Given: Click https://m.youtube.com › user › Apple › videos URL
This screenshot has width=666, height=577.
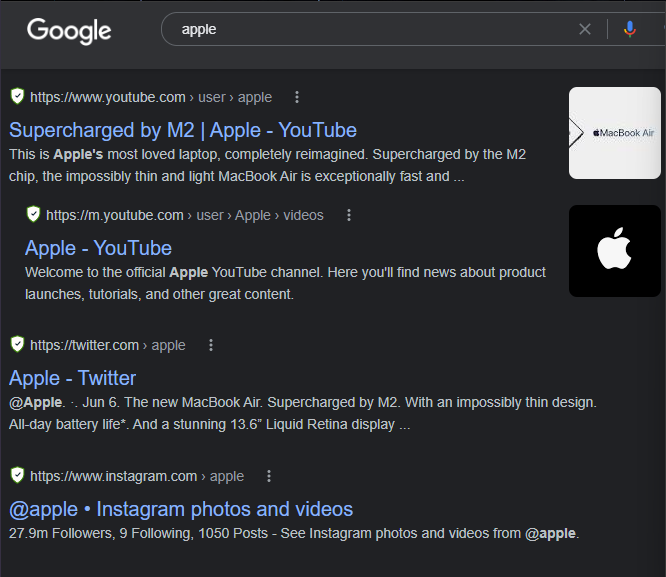Looking at the screenshot, I should (x=185, y=215).
